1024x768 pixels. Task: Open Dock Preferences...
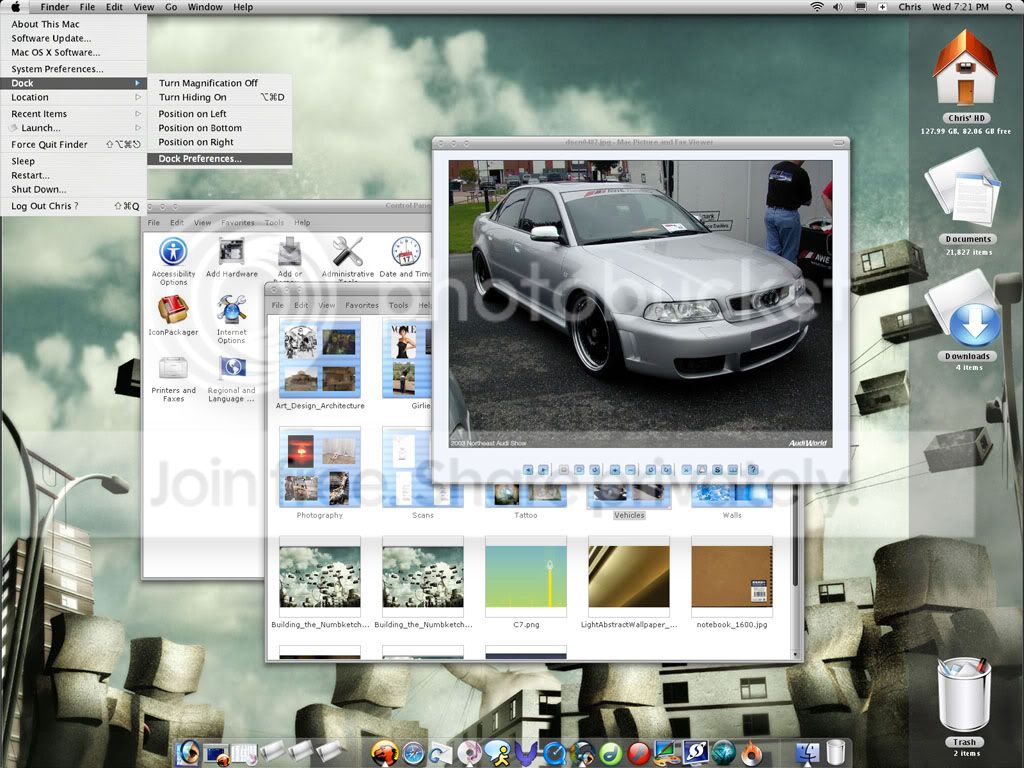219,159
